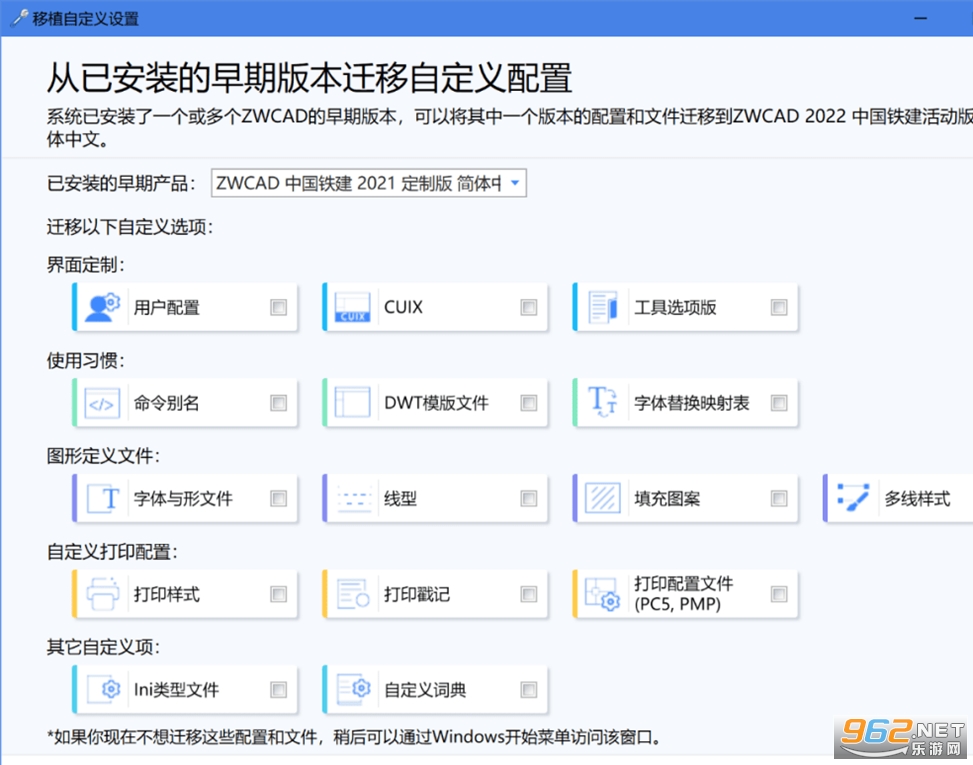This screenshot has height=765, width=973.
Task: Click the Tool Palette (工具选项版) icon
Action: coord(603,307)
